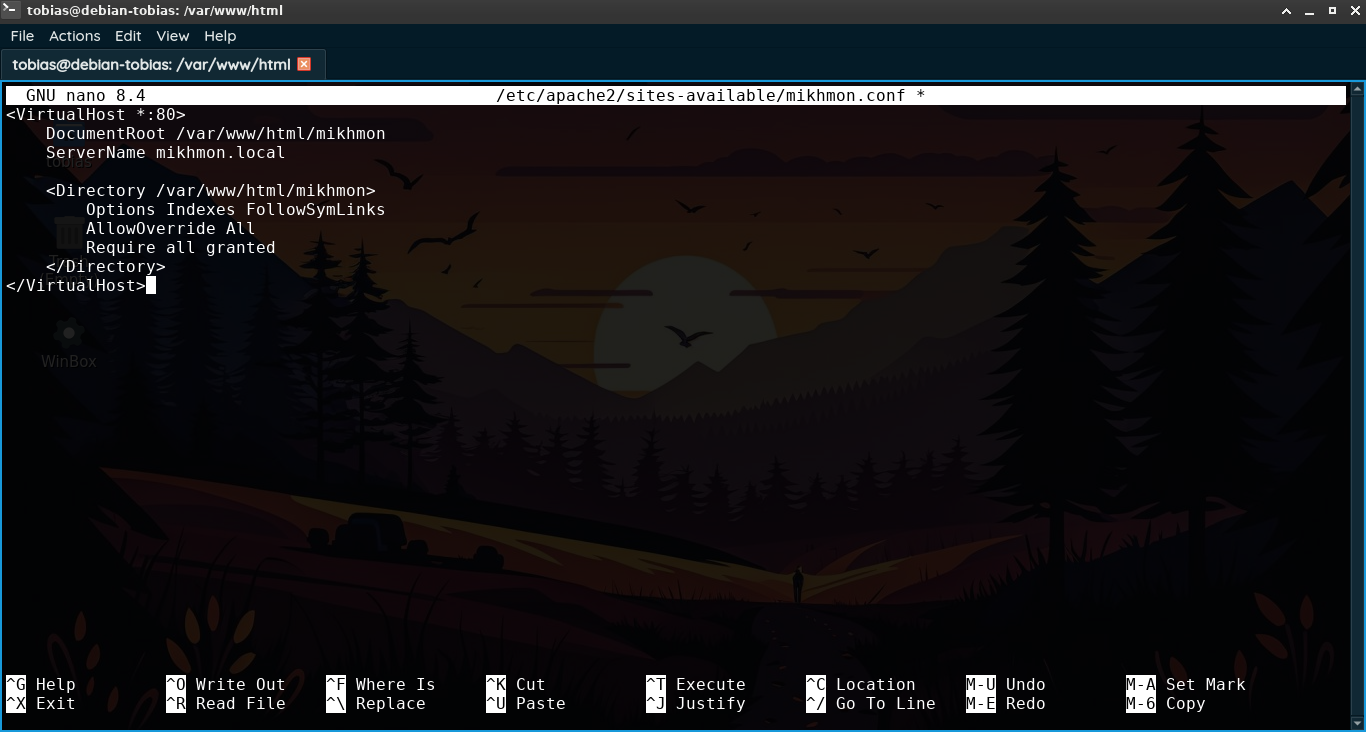
Task: Click the DocumentRoot line in the editor
Action: coord(215,134)
